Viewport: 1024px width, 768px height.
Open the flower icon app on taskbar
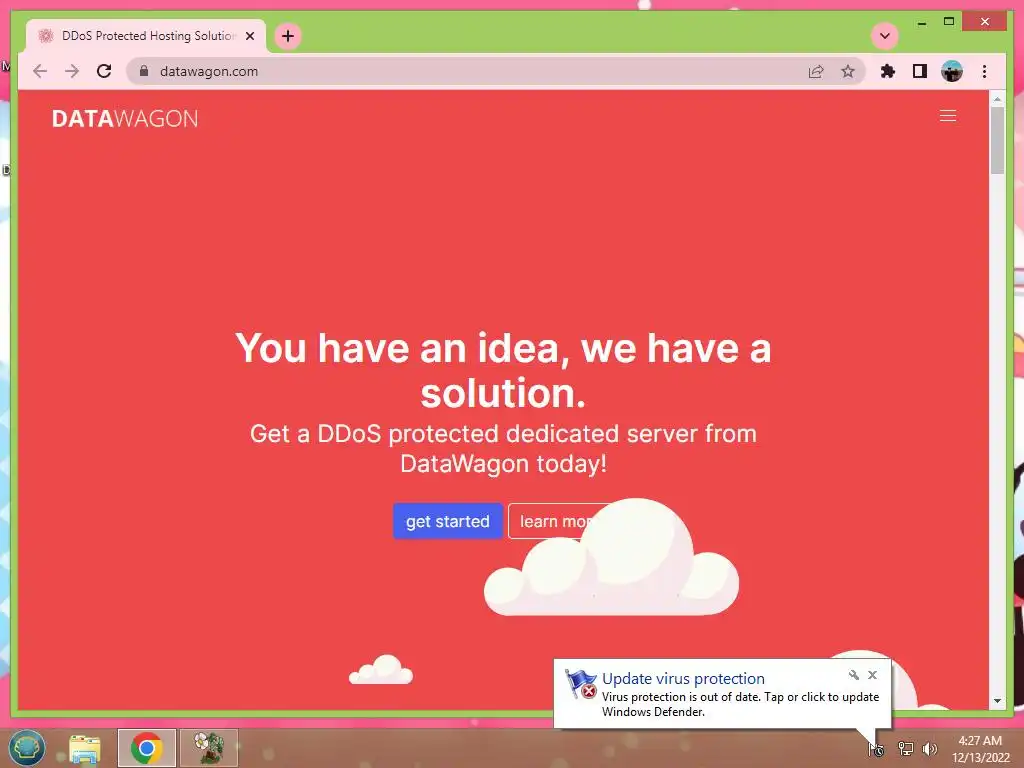point(208,748)
